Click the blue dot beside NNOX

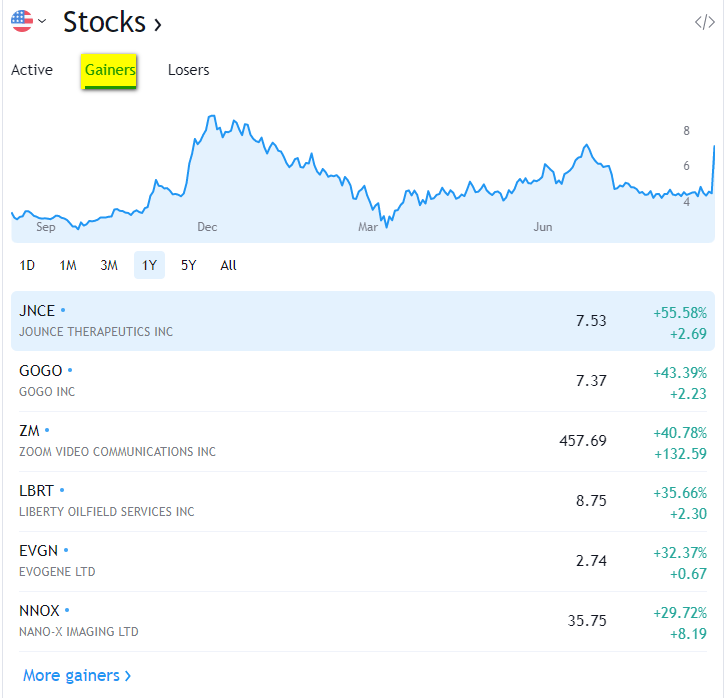pyautogui.click(x=67, y=610)
